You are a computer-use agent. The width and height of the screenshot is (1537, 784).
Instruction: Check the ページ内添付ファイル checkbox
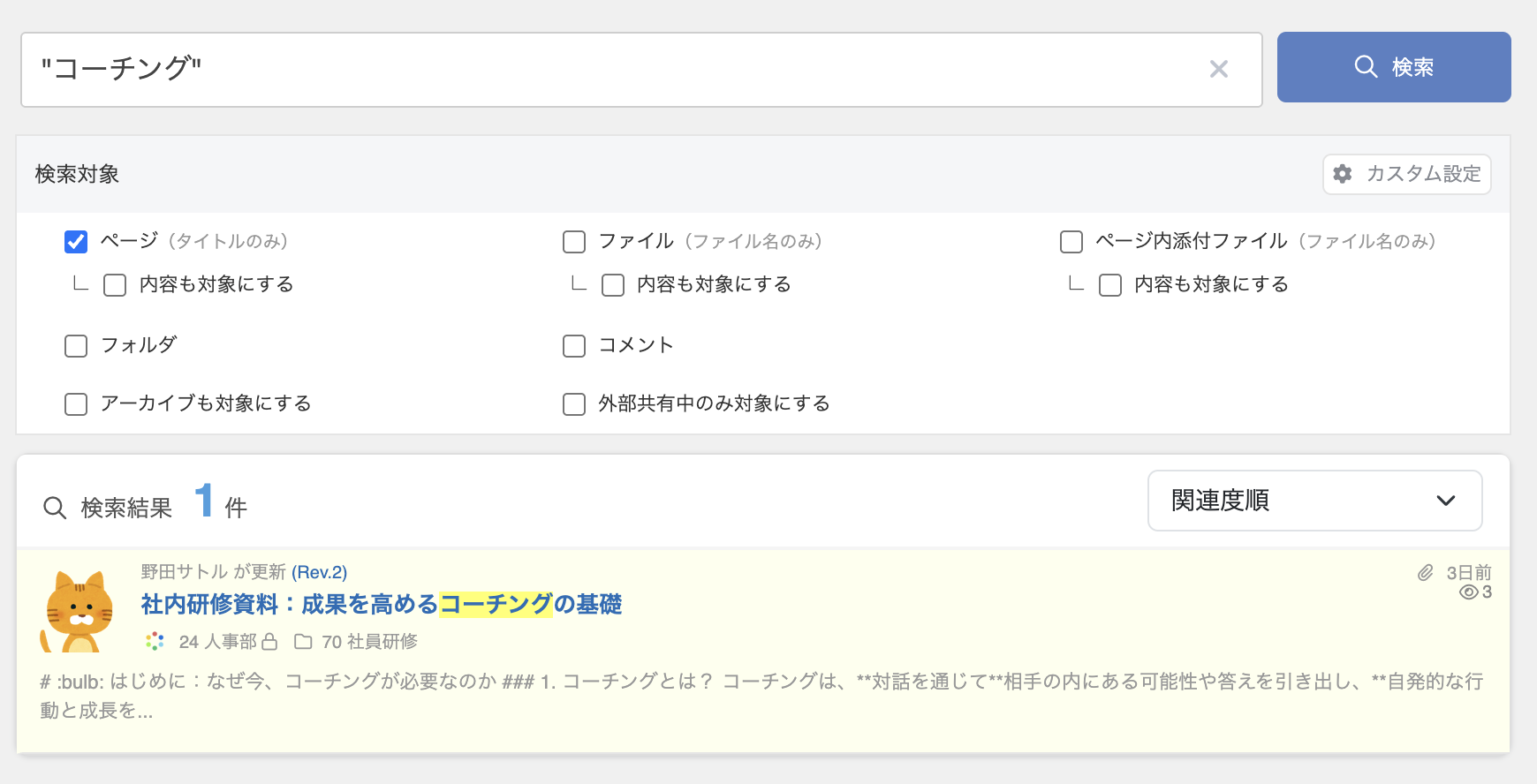[x=1071, y=242]
